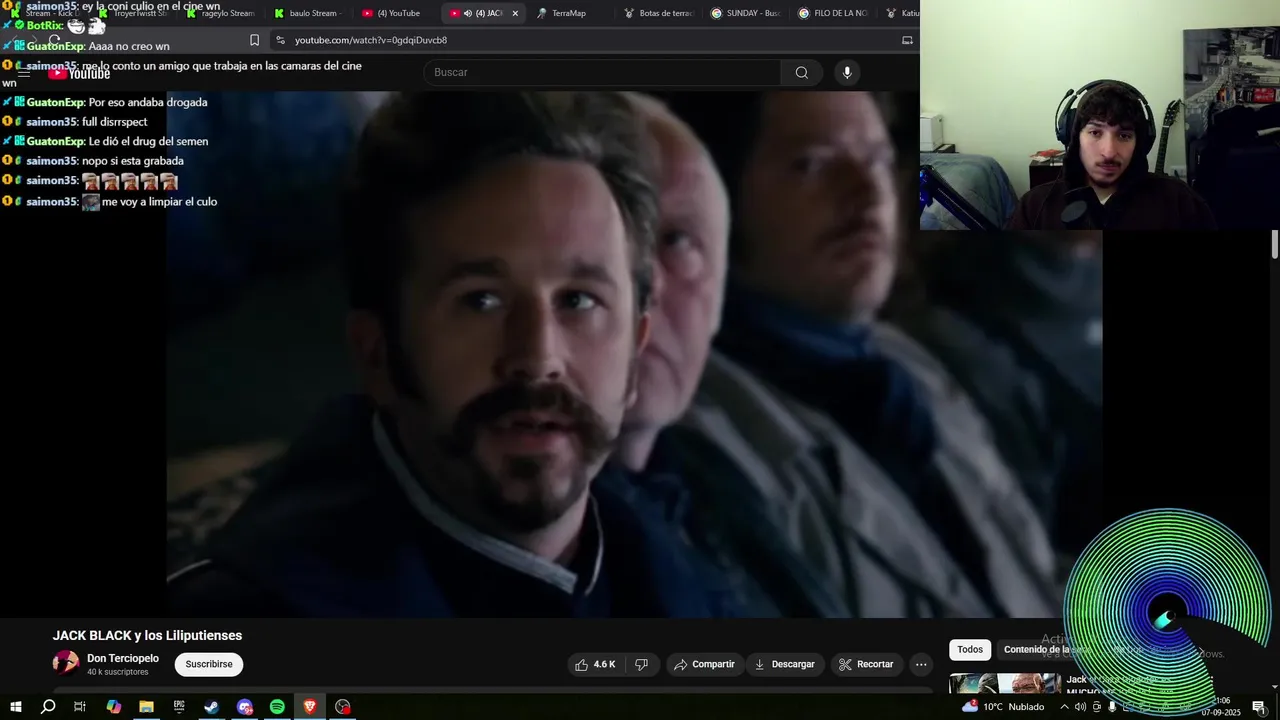Open the recommended video thumbnail with Jack
This screenshot has height=720, width=1280.
point(1005,684)
